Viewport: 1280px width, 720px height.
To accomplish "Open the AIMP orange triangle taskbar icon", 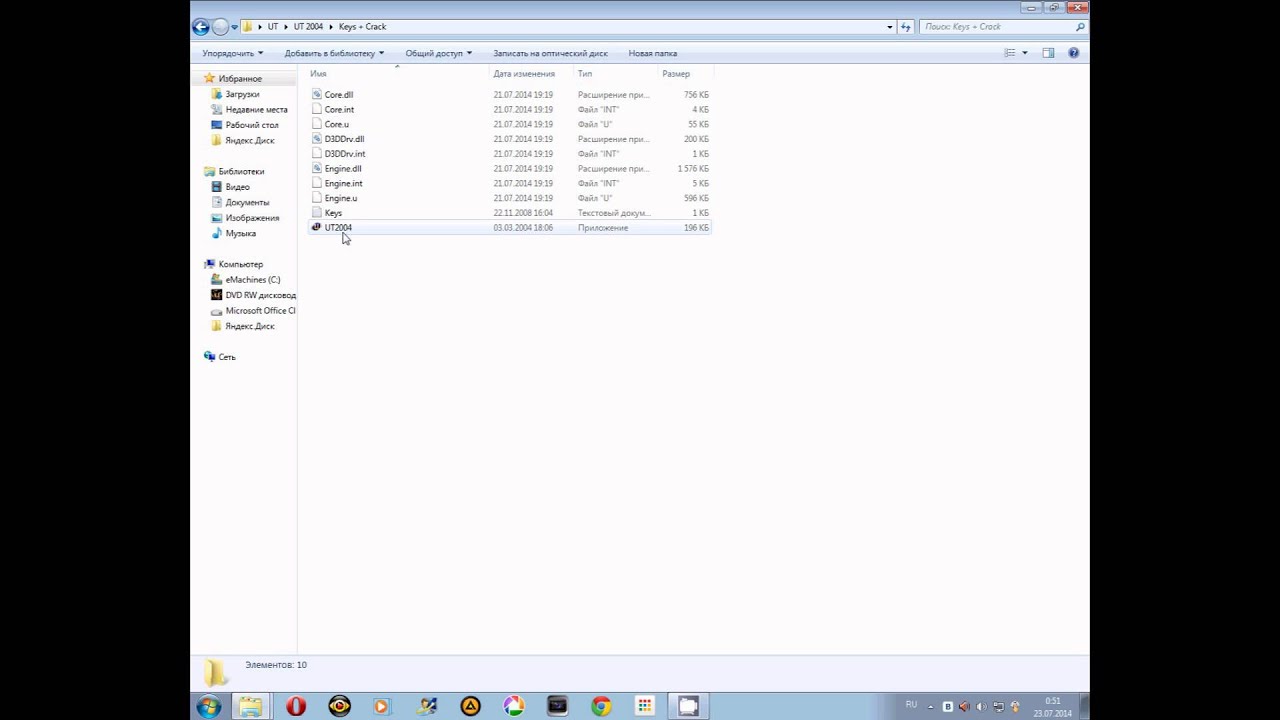I will coord(470,706).
